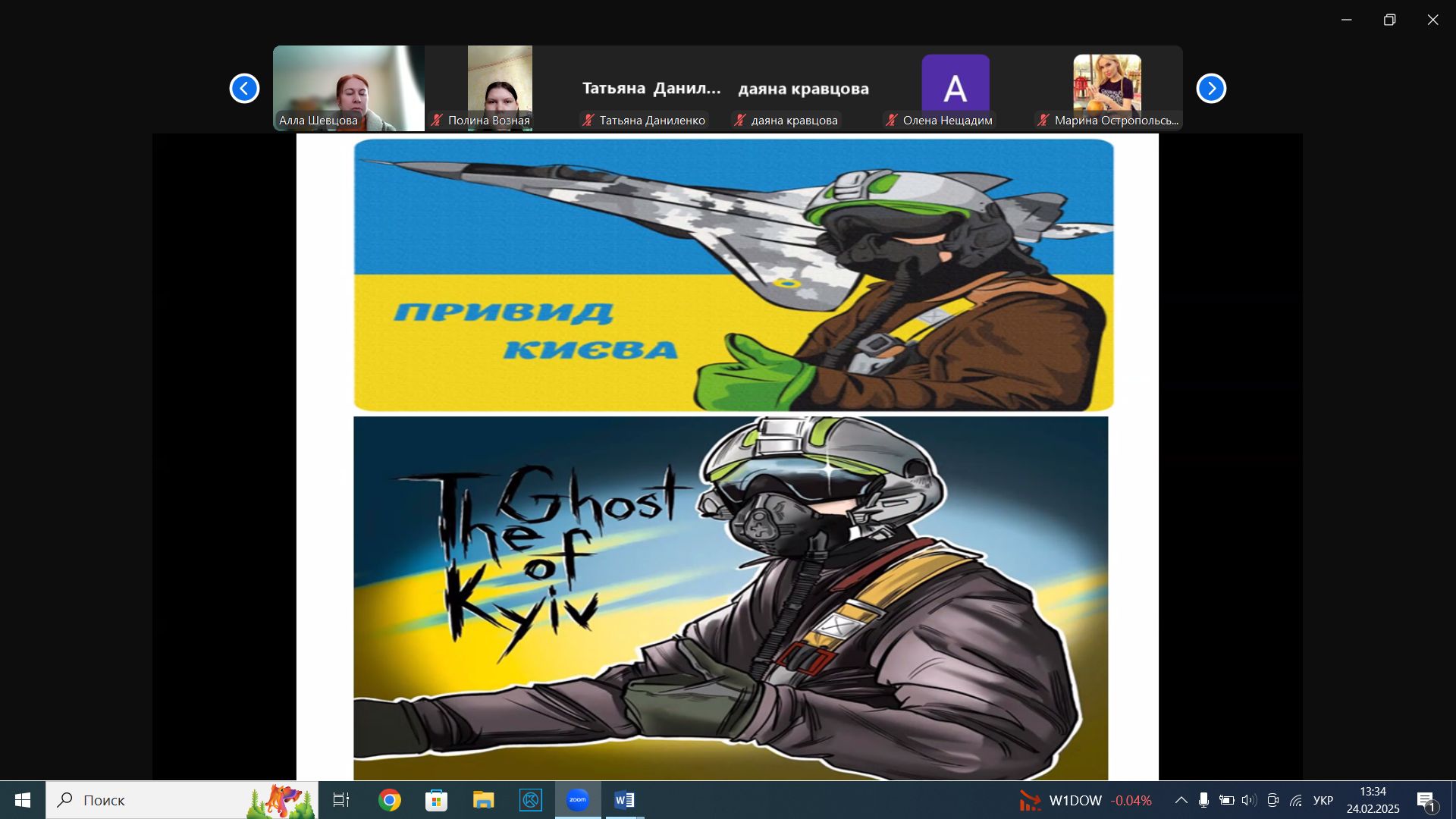The image size is (1456, 819).
Task: Open the volume control in tray
Action: pyautogui.click(x=1250, y=800)
